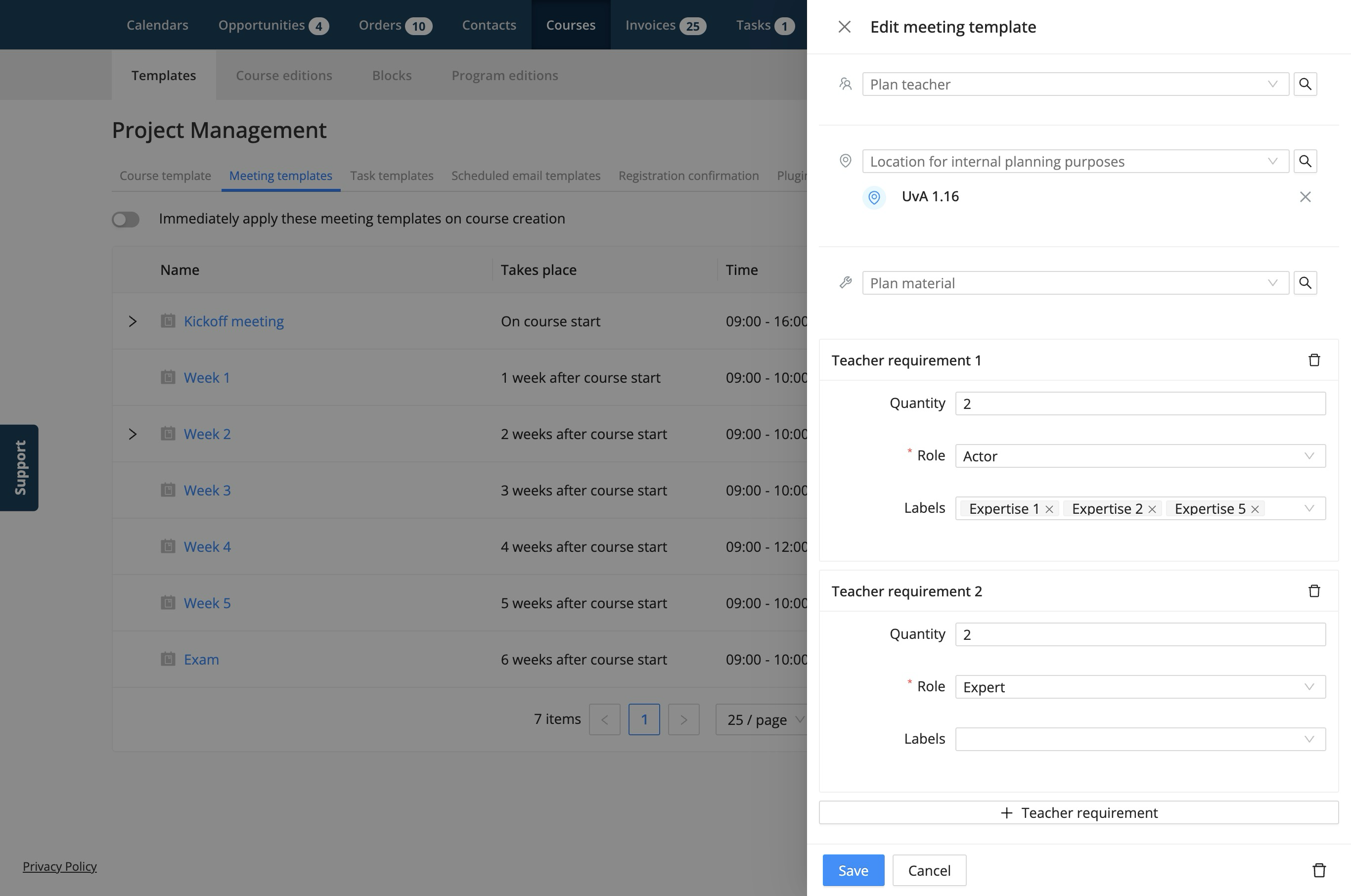Delete Teacher requirement 2 with trash icon

pos(1314,591)
